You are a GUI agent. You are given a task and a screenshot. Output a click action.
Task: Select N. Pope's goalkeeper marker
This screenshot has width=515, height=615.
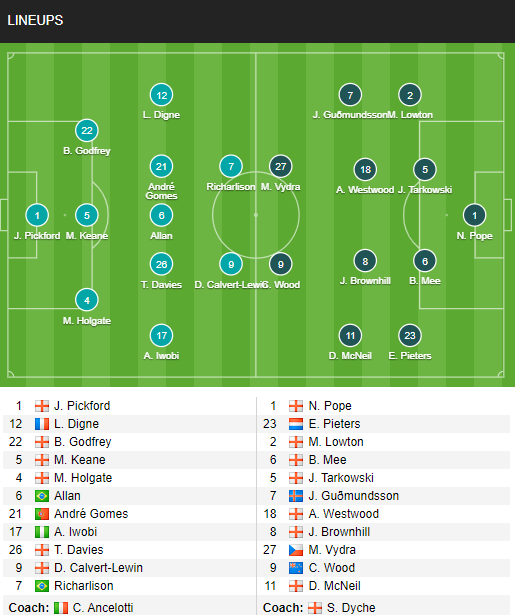tap(475, 215)
